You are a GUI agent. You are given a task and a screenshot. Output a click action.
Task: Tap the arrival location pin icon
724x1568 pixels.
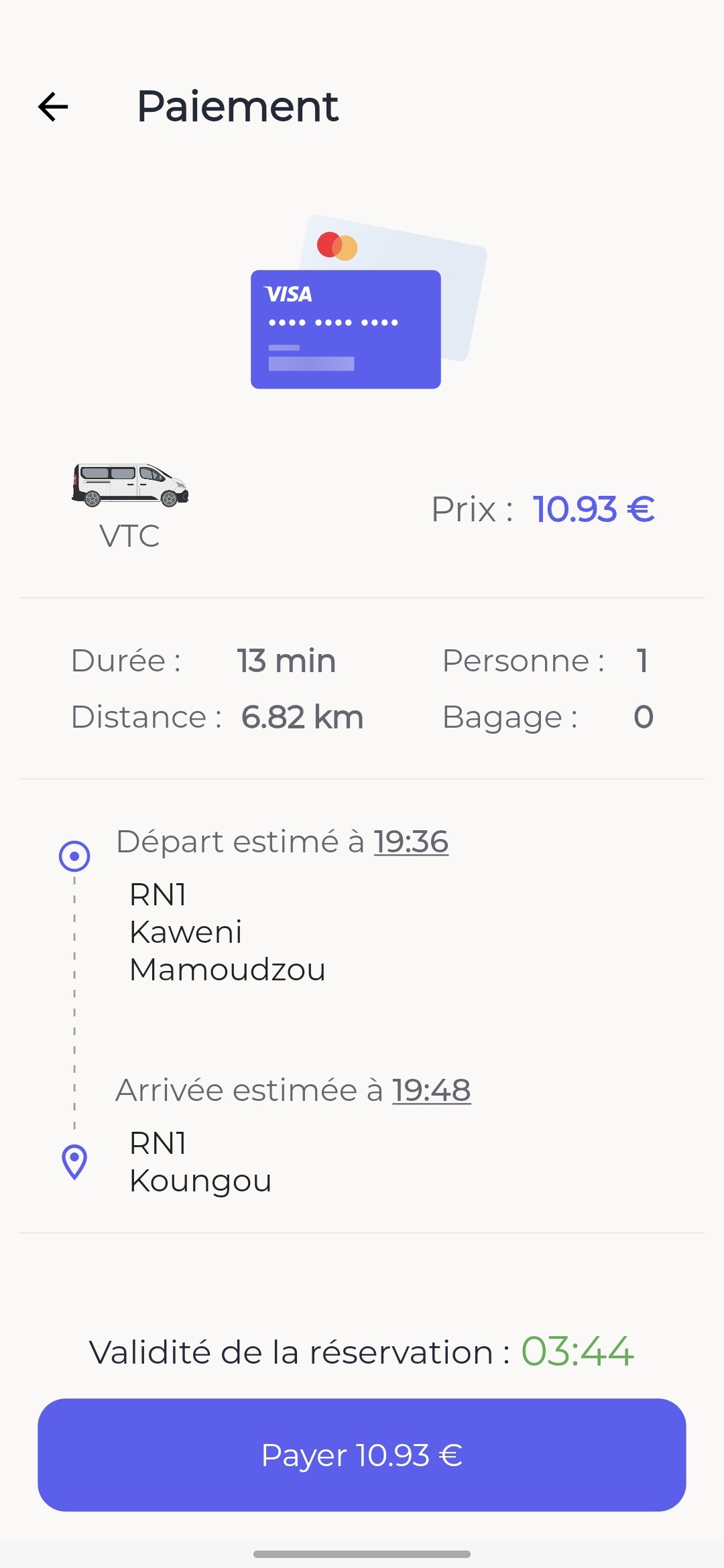74,1161
